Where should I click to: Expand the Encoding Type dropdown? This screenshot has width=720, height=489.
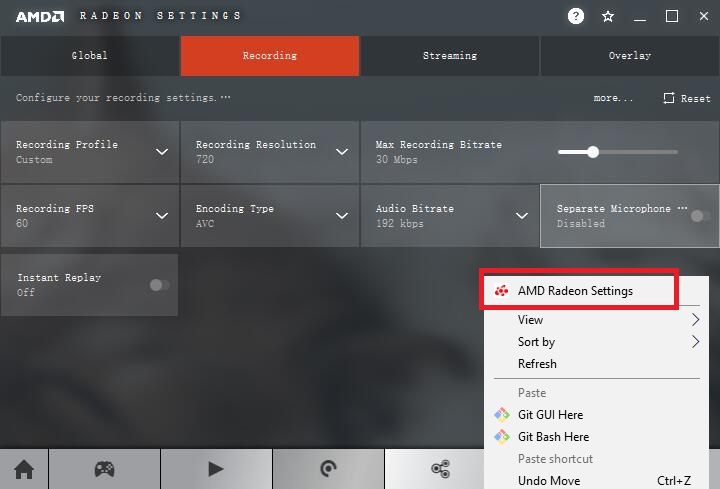(342, 216)
